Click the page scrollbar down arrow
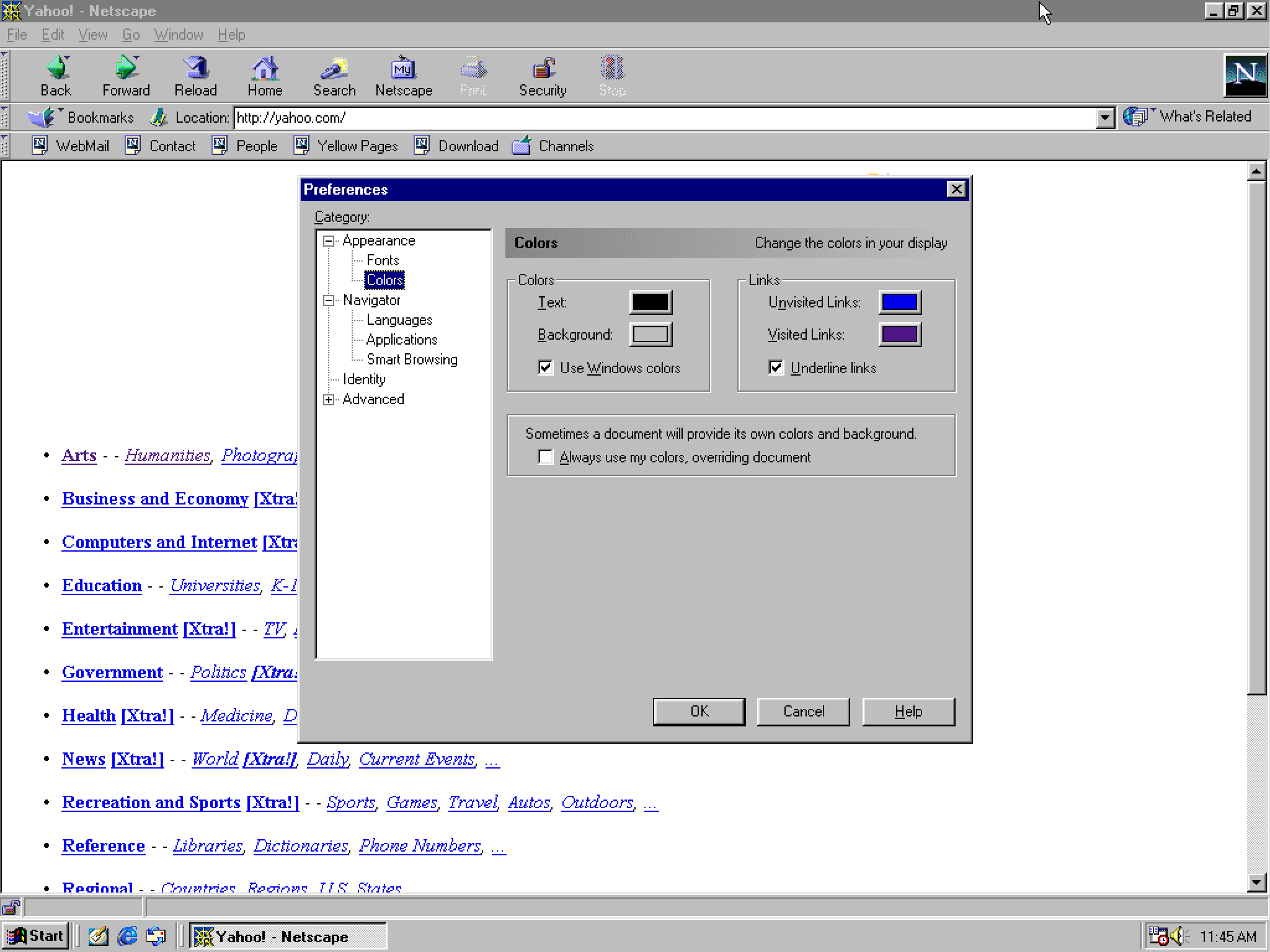 pyautogui.click(x=1256, y=883)
